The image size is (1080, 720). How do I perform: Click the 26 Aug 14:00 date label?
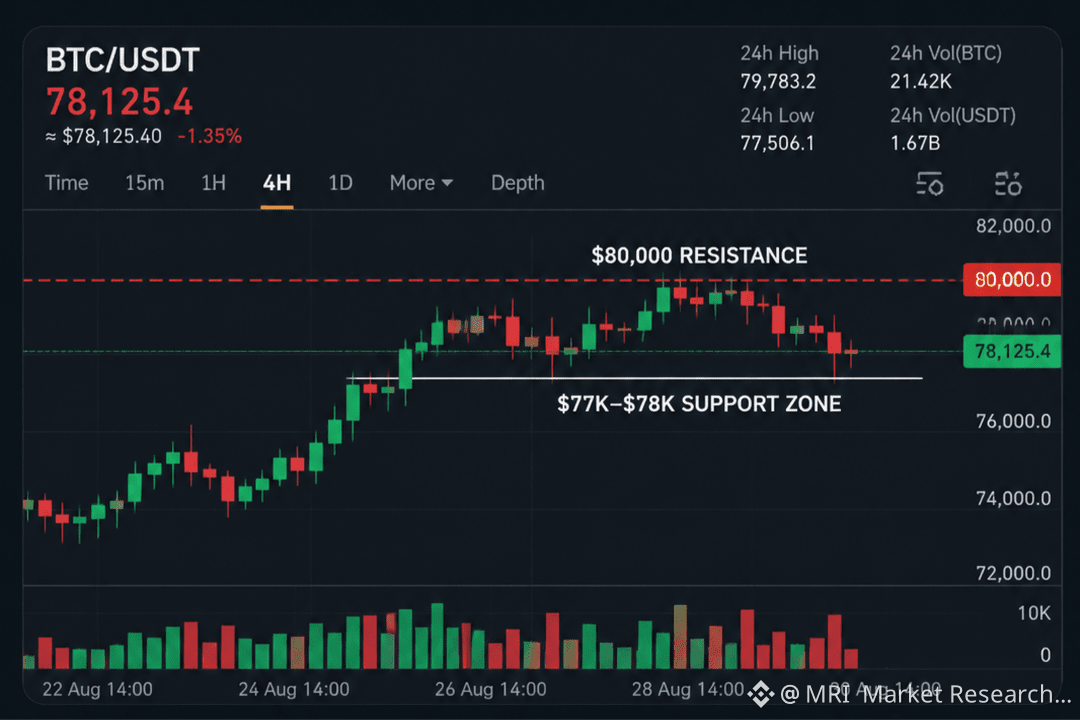[x=490, y=689]
